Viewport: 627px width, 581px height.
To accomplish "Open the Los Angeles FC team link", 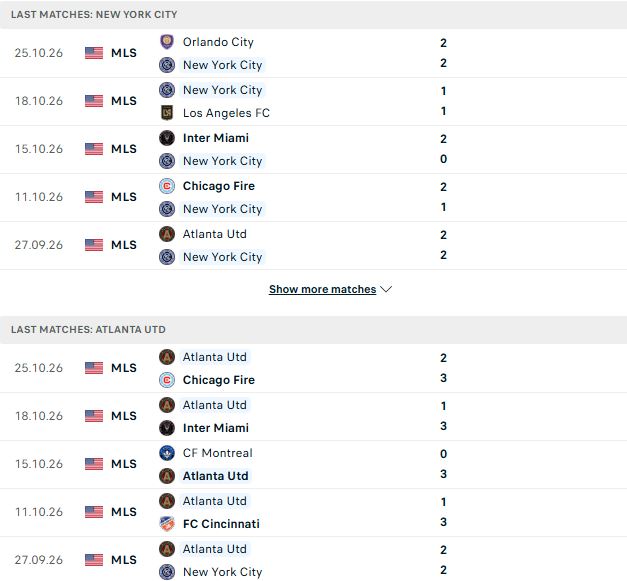I will [226, 113].
